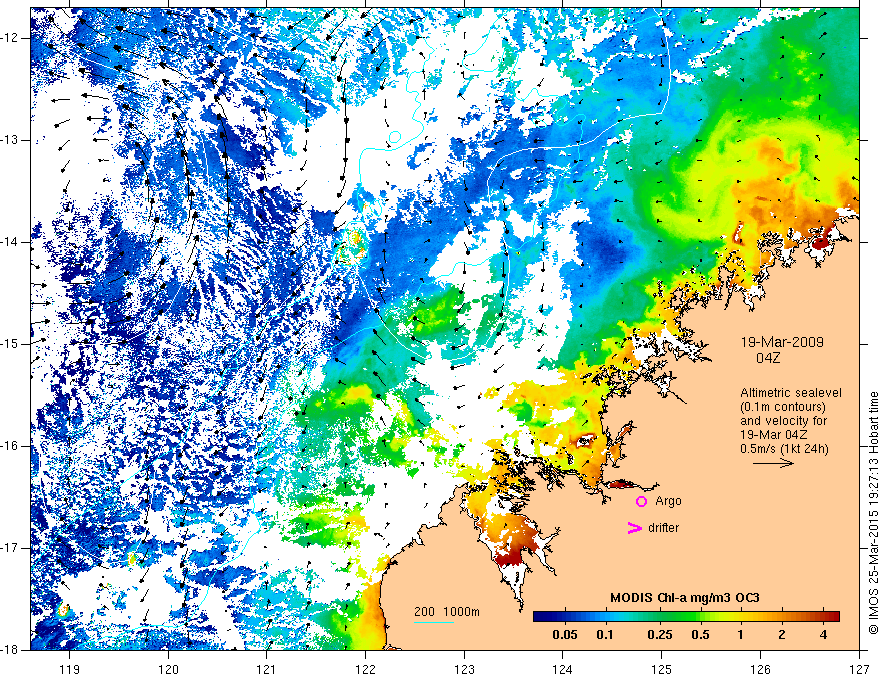Screen dimensions: 880x680
Task: Click the colorbar value '0.25'
Action: [x=659, y=635]
